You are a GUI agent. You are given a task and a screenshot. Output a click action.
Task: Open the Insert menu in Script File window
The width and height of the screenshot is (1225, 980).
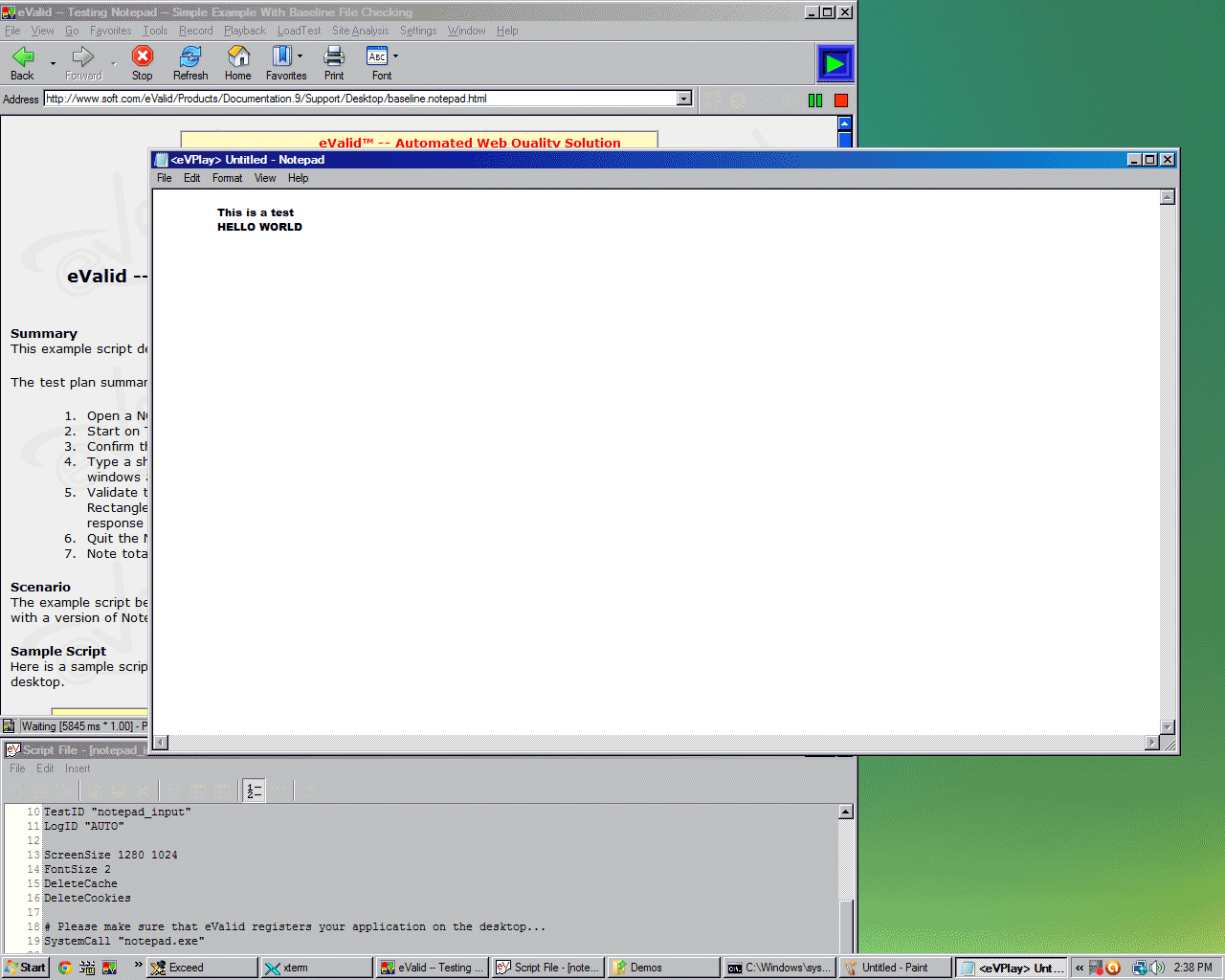[x=78, y=768]
